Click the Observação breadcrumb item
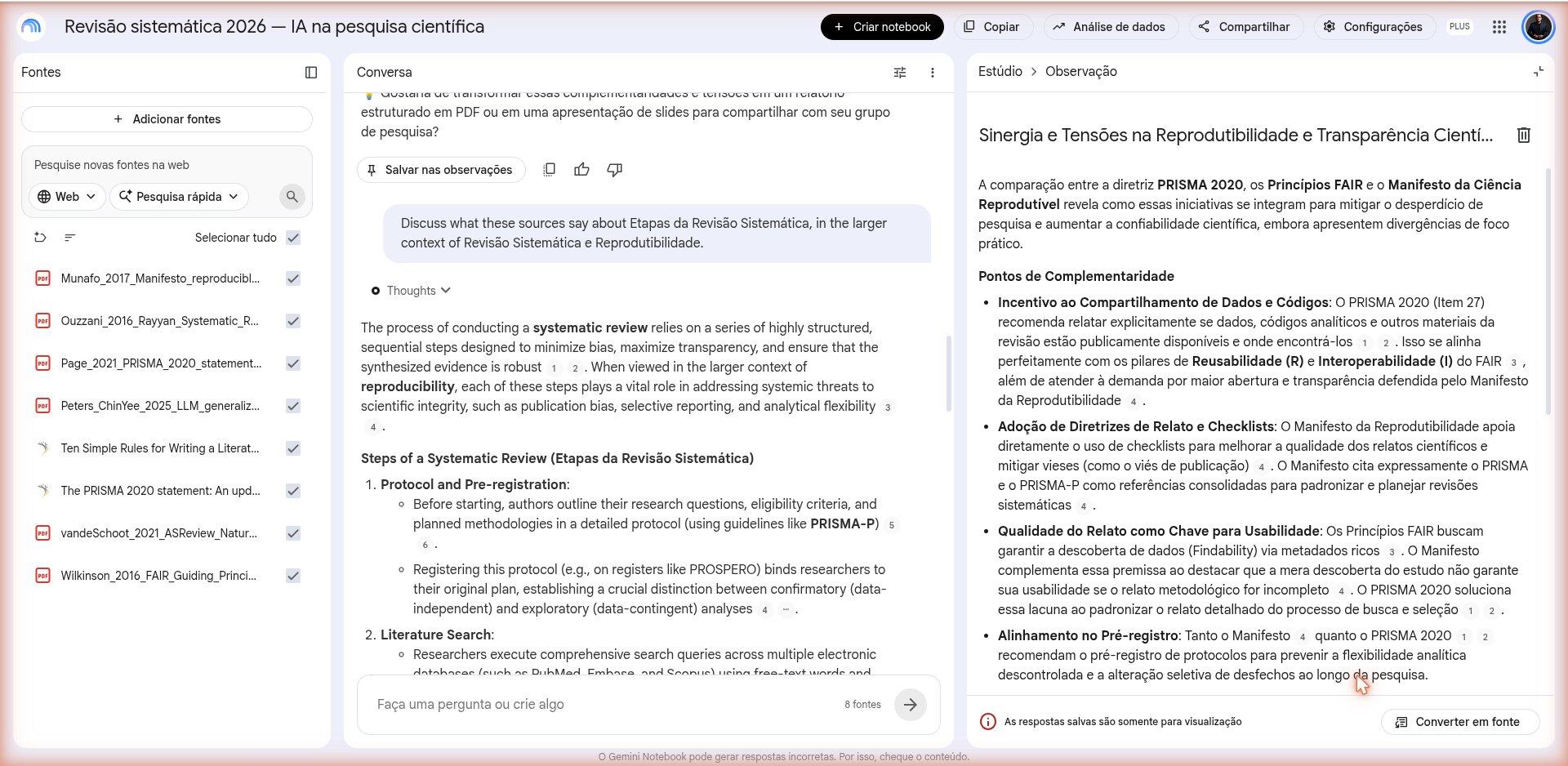The width and height of the screenshot is (1568, 766). click(1080, 72)
